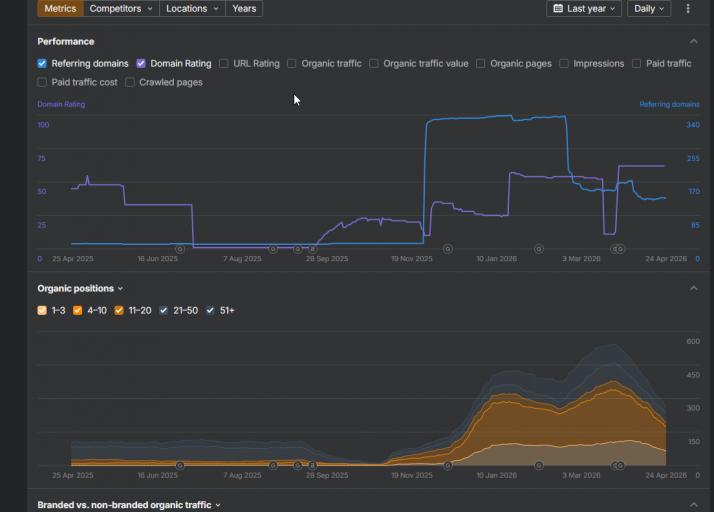Select the Metrics tab
Viewport: 714px width, 512px height.
(60, 9)
